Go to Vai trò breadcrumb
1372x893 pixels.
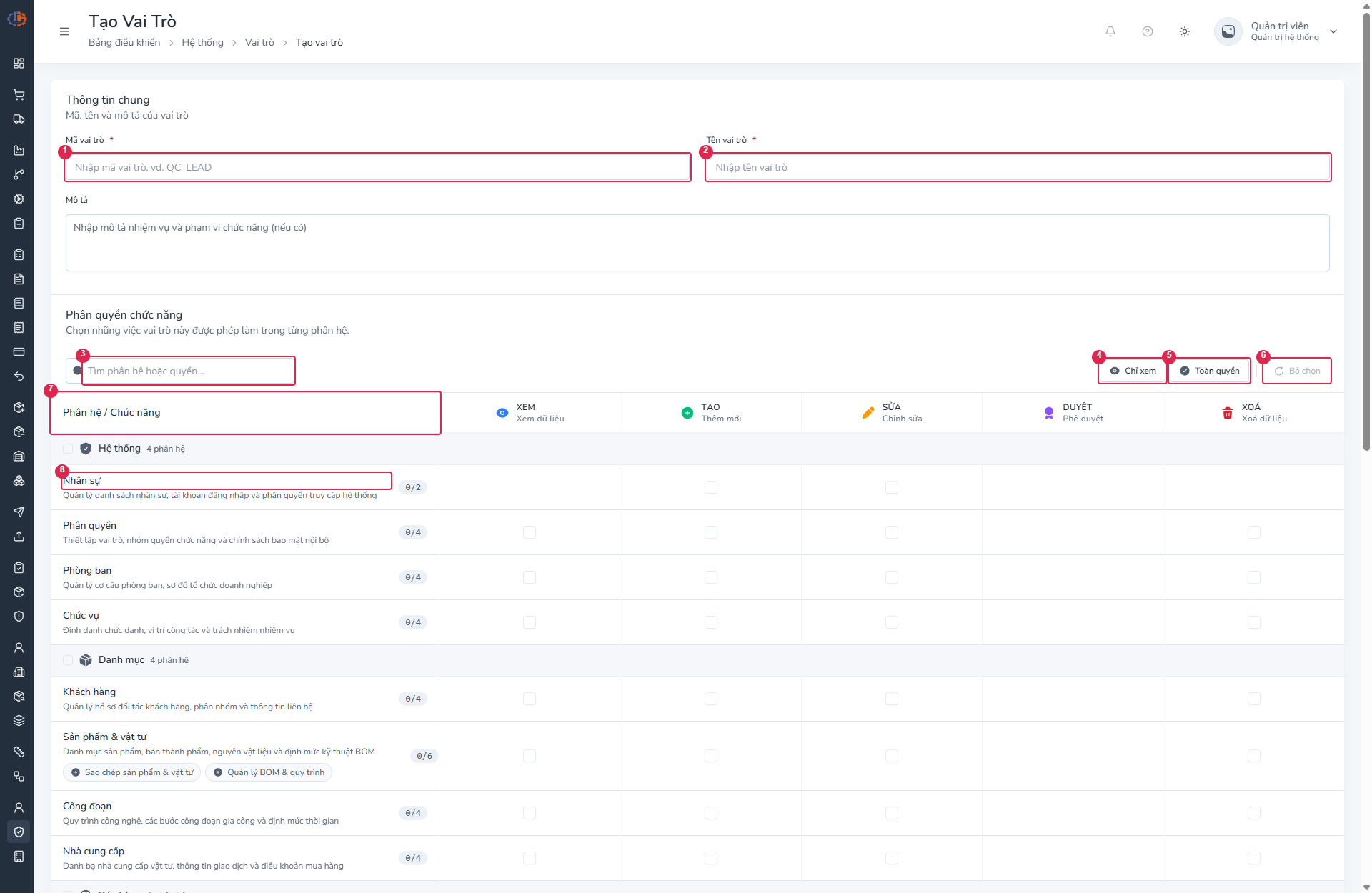pyautogui.click(x=259, y=42)
